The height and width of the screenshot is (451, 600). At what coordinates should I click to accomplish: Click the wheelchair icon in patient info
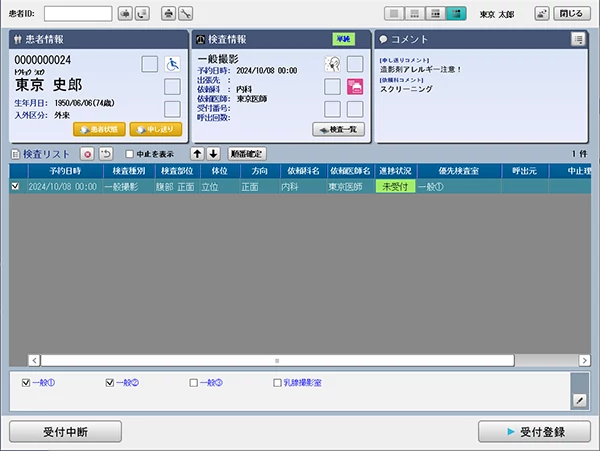172,64
